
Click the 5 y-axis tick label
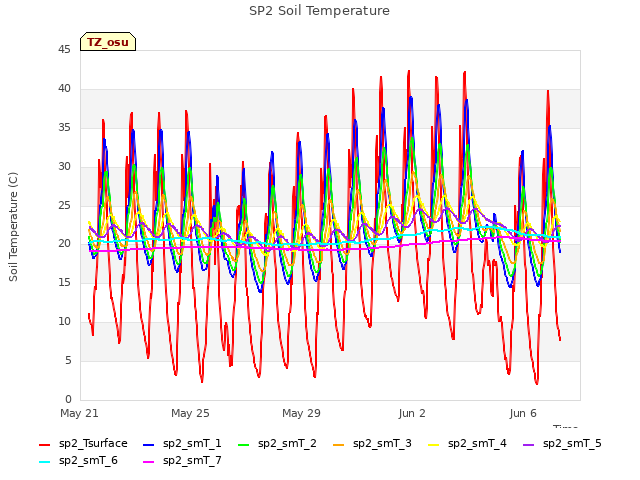coord(68,360)
